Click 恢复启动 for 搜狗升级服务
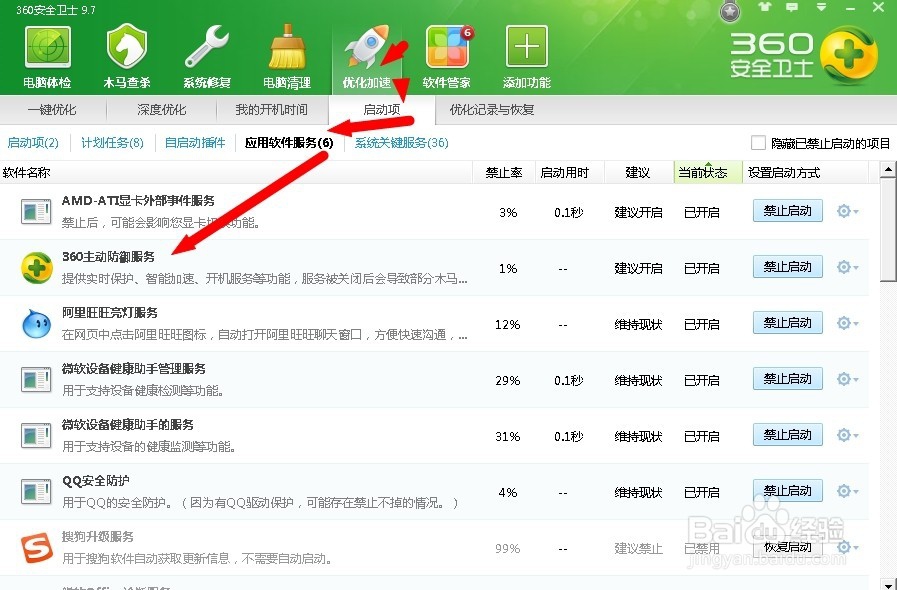This screenshot has height=590, width=897. tap(788, 547)
